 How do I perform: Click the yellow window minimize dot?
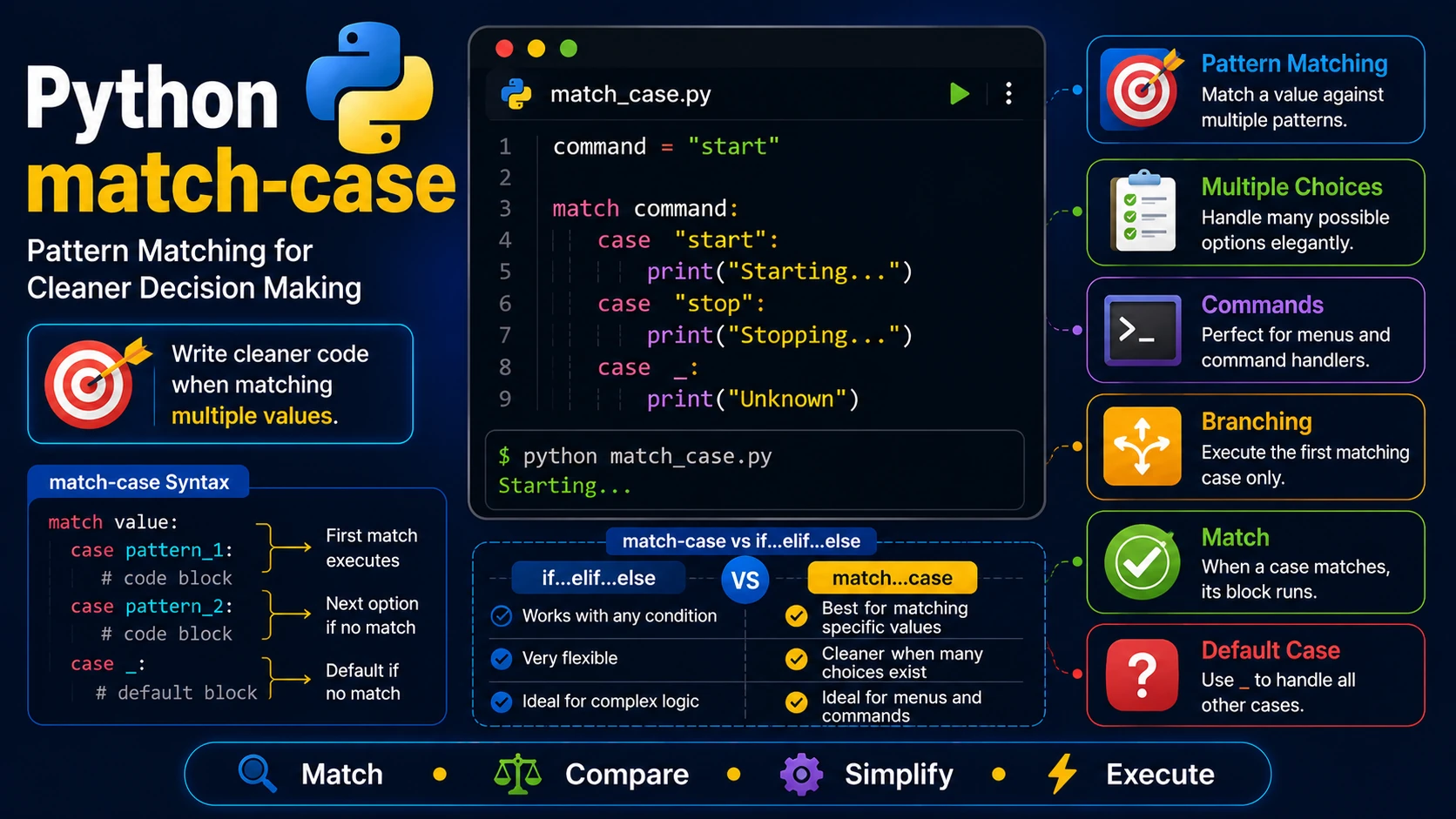pyautogui.click(x=536, y=49)
